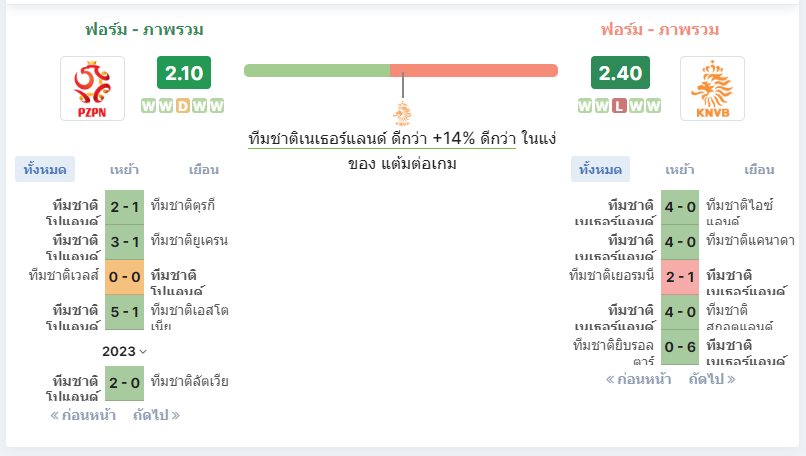Click the Netherlands KNVB team logo

click(712, 88)
